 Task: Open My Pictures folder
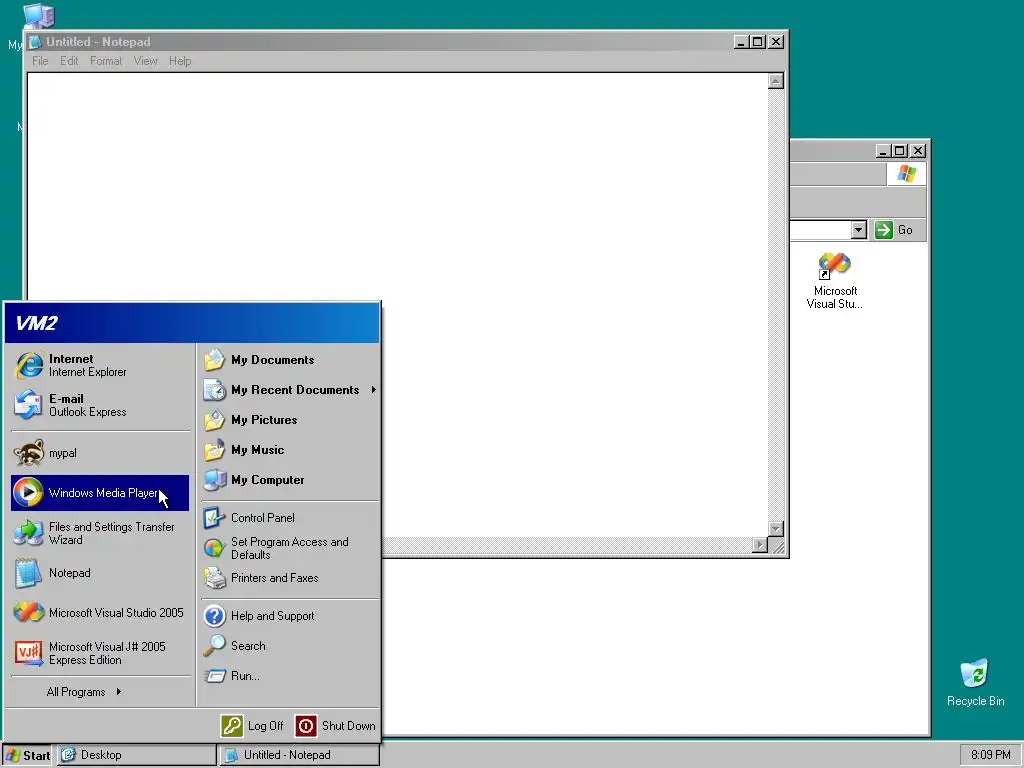(290, 420)
